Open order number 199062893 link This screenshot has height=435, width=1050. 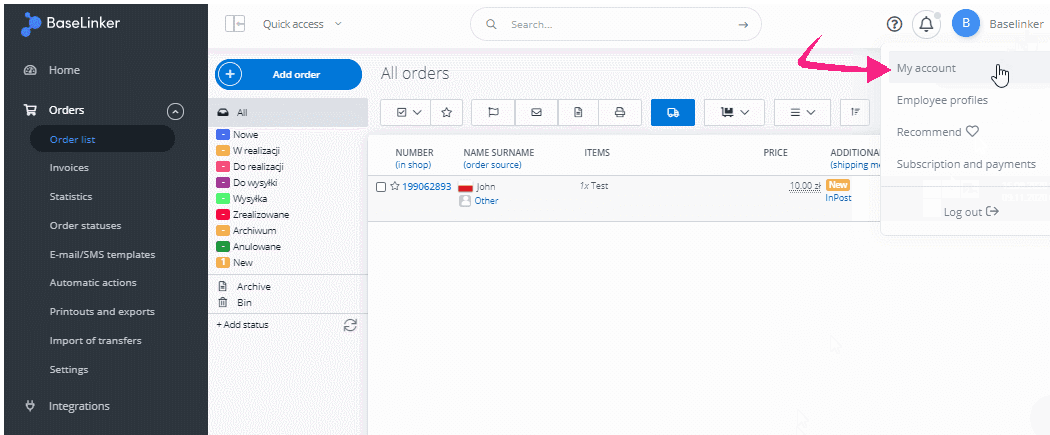click(x=426, y=187)
